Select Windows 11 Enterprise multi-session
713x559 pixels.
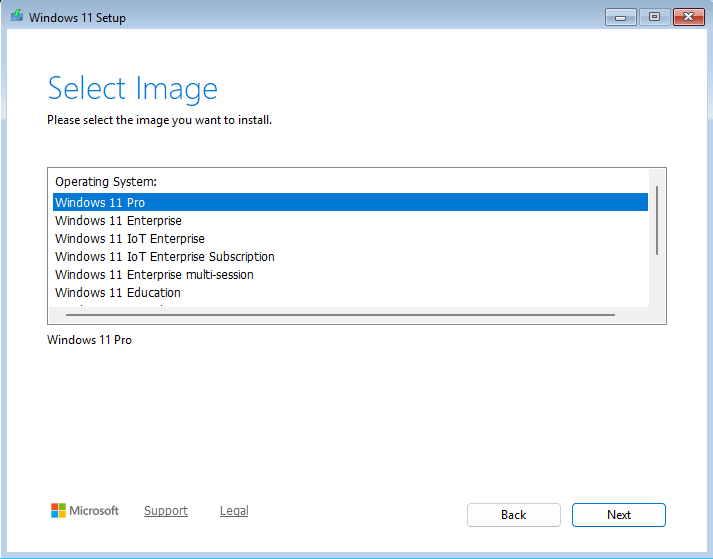(x=154, y=275)
